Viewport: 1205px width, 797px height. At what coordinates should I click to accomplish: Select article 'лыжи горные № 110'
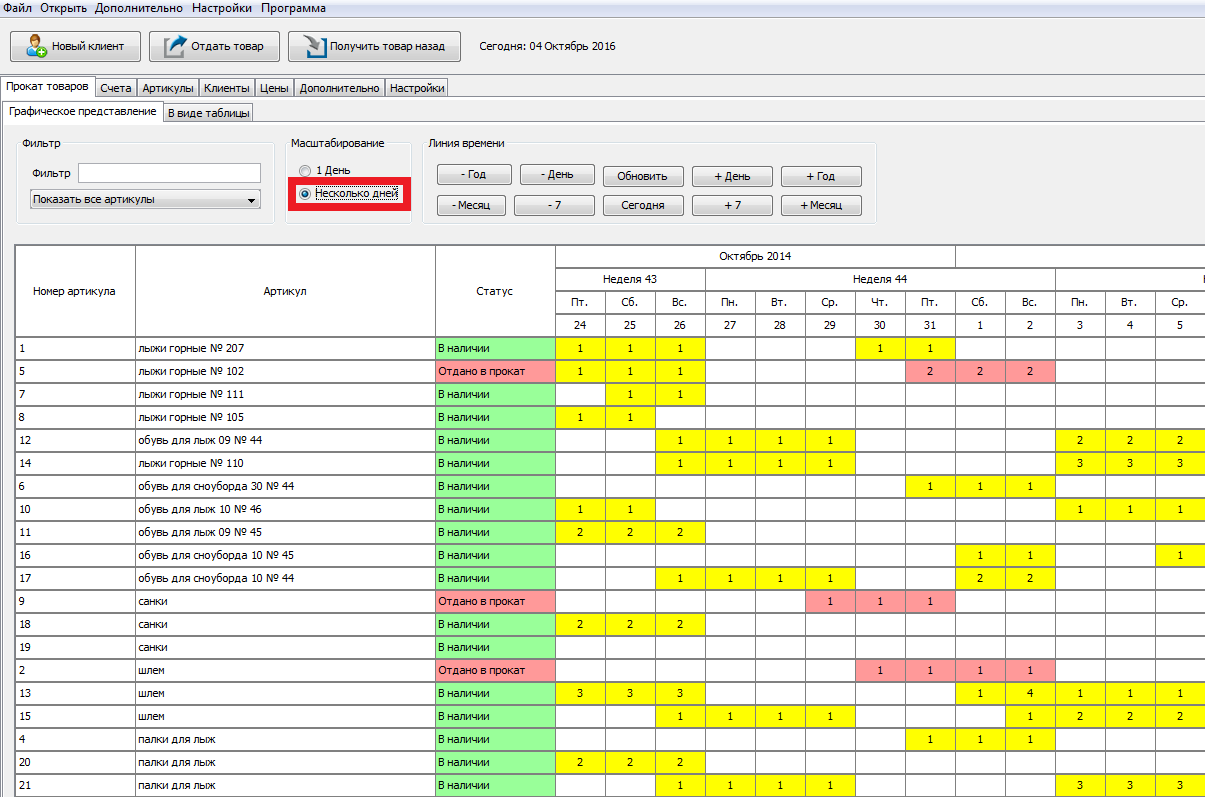[x=285, y=463]
